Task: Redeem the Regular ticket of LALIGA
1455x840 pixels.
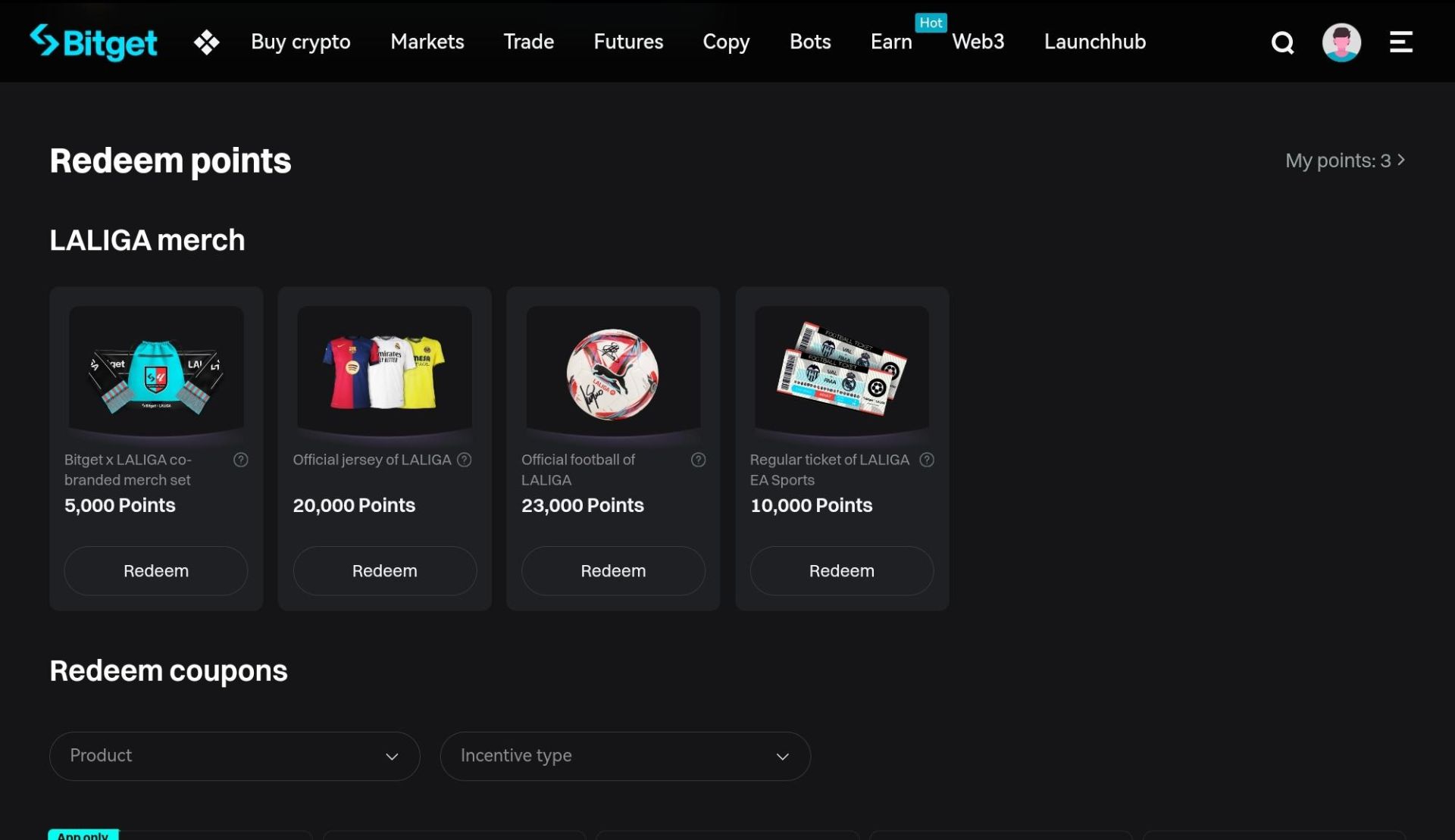Action: [x=842, y=571]
